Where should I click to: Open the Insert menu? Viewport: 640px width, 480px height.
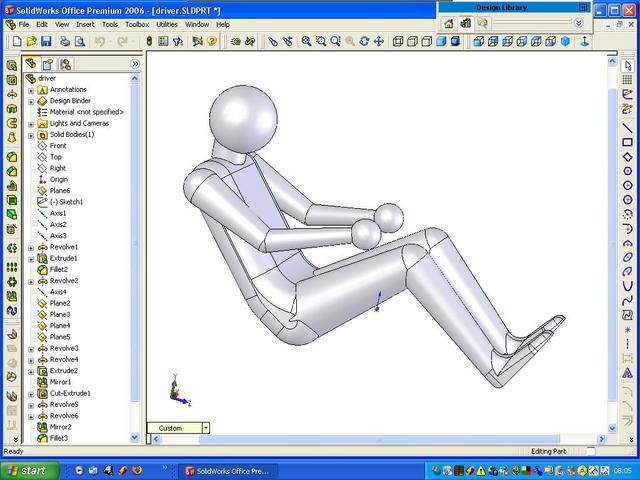pos(86,24)
